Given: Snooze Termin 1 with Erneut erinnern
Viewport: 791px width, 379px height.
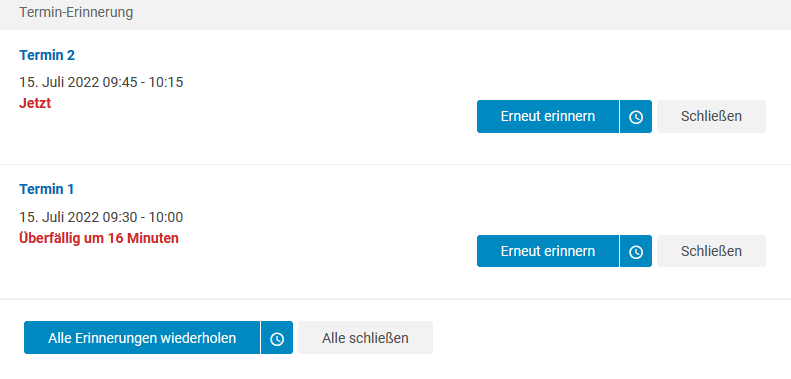Looking at the screenshot, I should pyautogui.click(x=548, y=251).
